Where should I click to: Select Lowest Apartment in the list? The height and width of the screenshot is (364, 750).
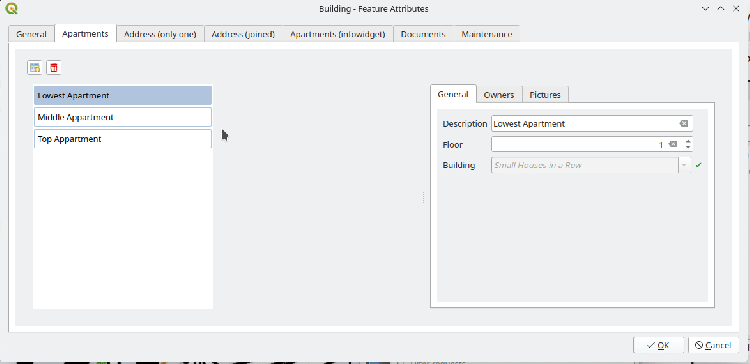click(123, 96)
